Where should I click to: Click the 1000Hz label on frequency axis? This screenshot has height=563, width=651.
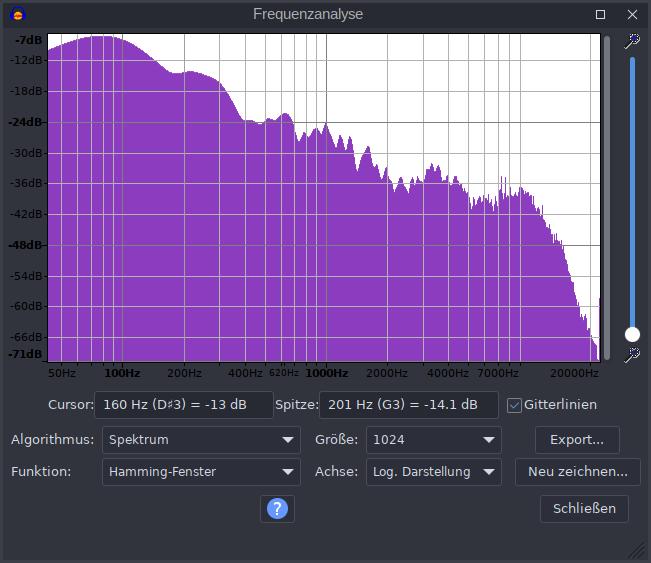point(327,373)
